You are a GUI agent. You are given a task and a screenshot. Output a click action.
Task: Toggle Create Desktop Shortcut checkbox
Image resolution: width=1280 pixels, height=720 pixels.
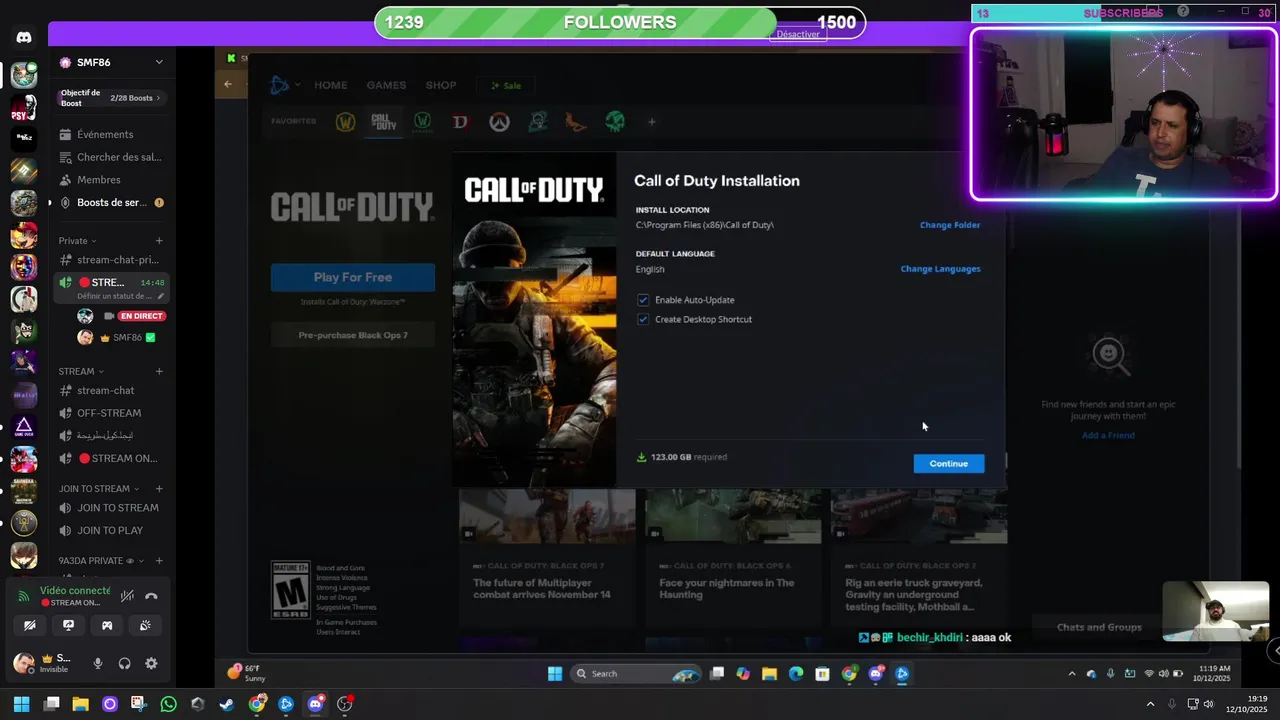point(643,319)
